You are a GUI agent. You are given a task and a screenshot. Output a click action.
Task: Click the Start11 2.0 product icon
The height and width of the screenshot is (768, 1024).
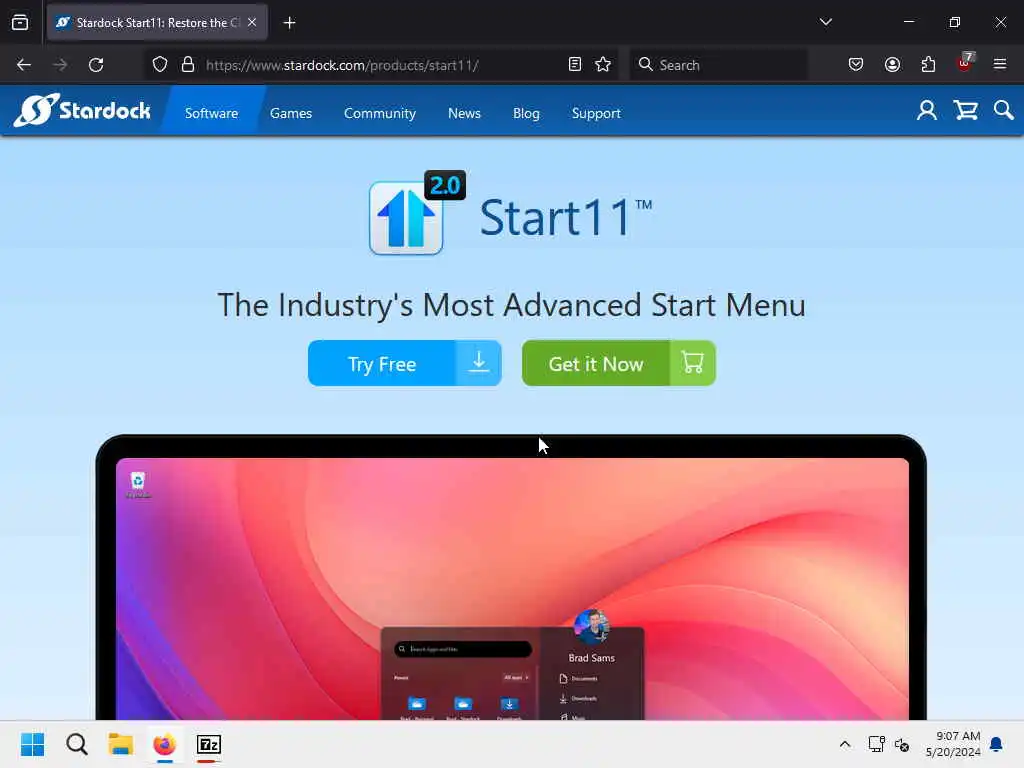[416, 213]
